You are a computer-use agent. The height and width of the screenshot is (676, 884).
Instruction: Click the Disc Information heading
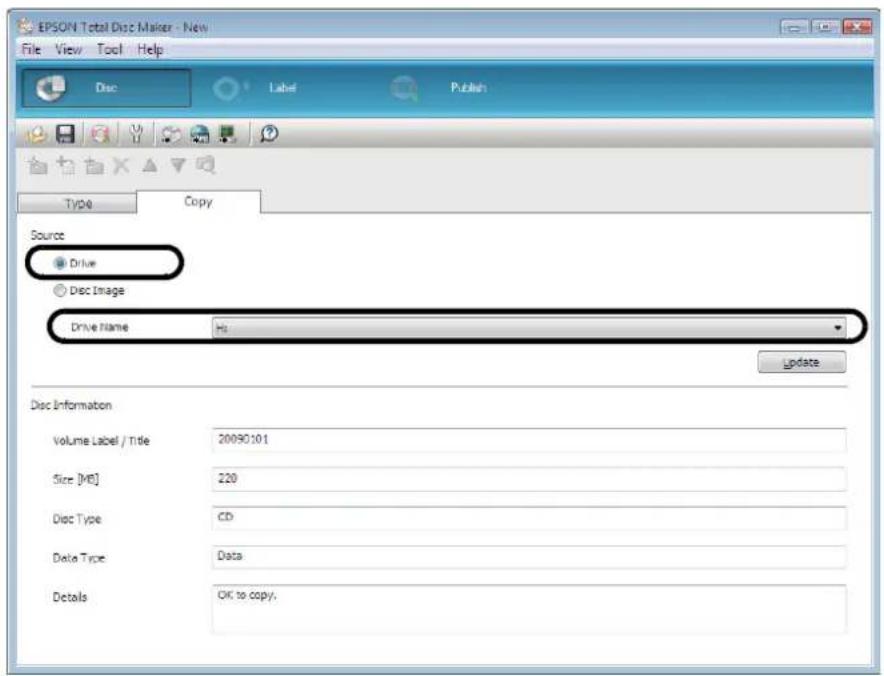coord(71,405)
